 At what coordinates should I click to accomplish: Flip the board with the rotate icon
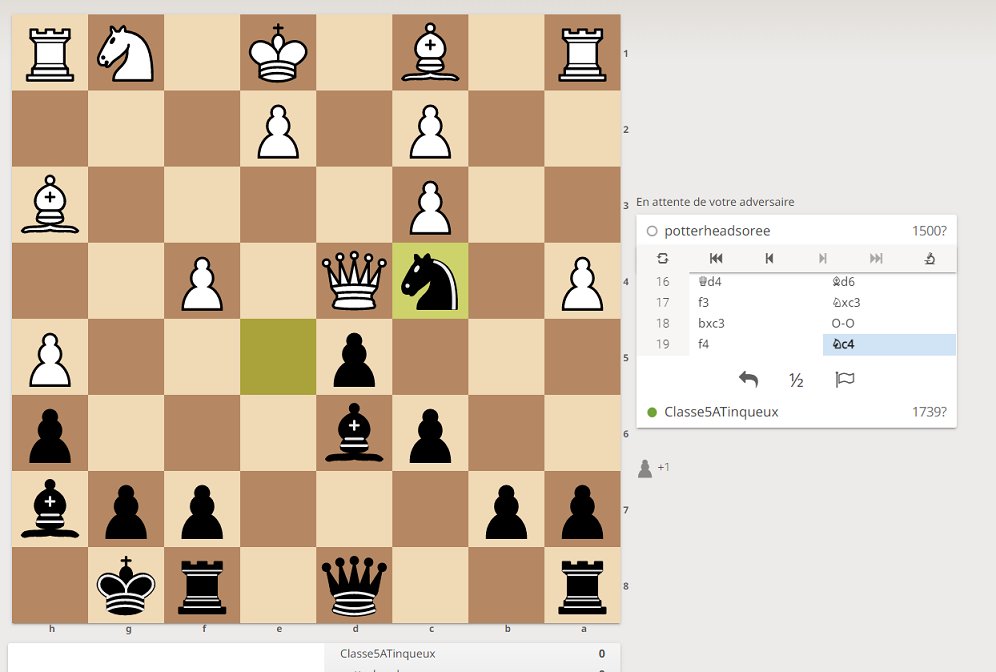click(x=663, y=258)
